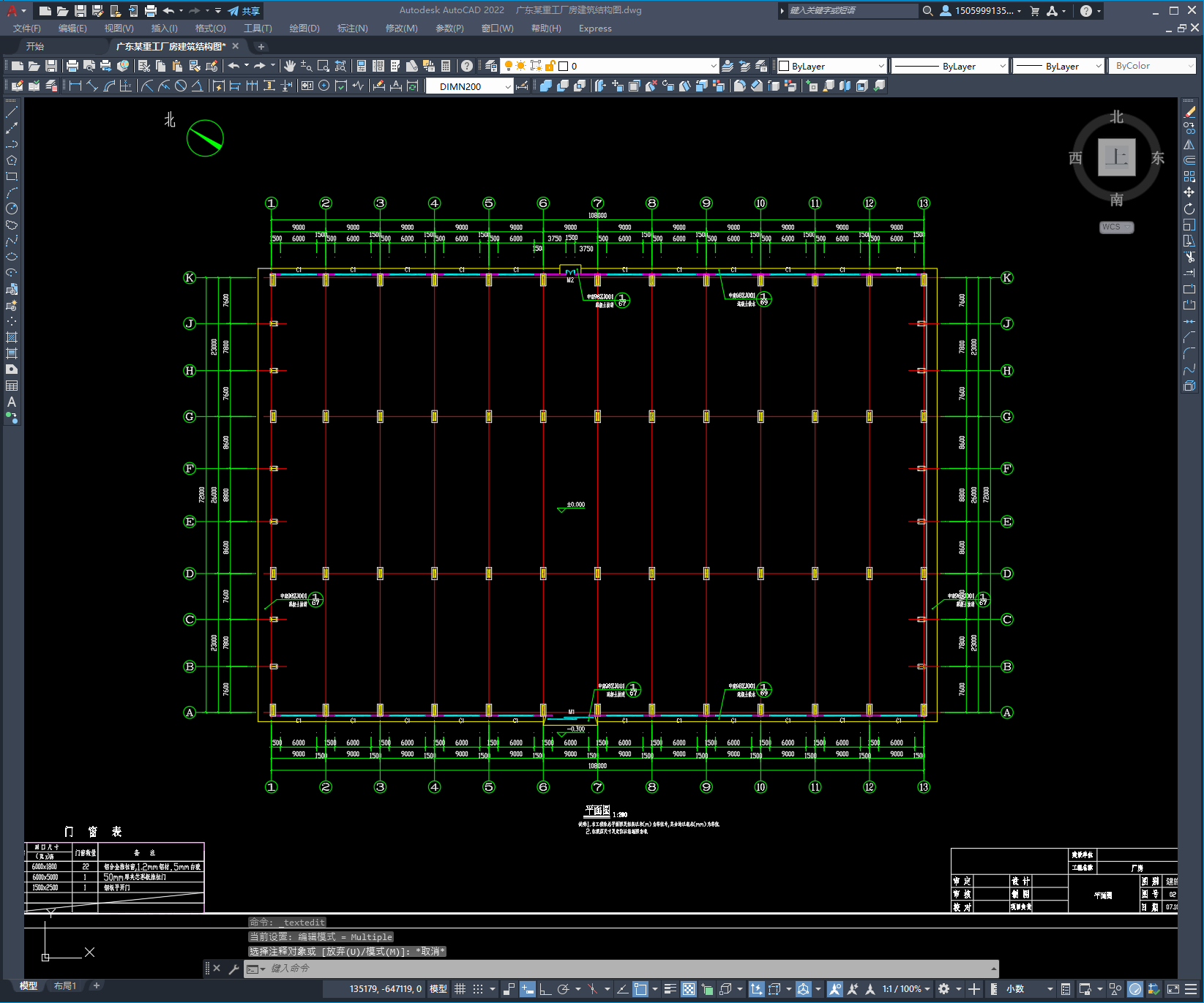Toggle lineweight display in status bar
The image size is (1204, 1003).
670,989
